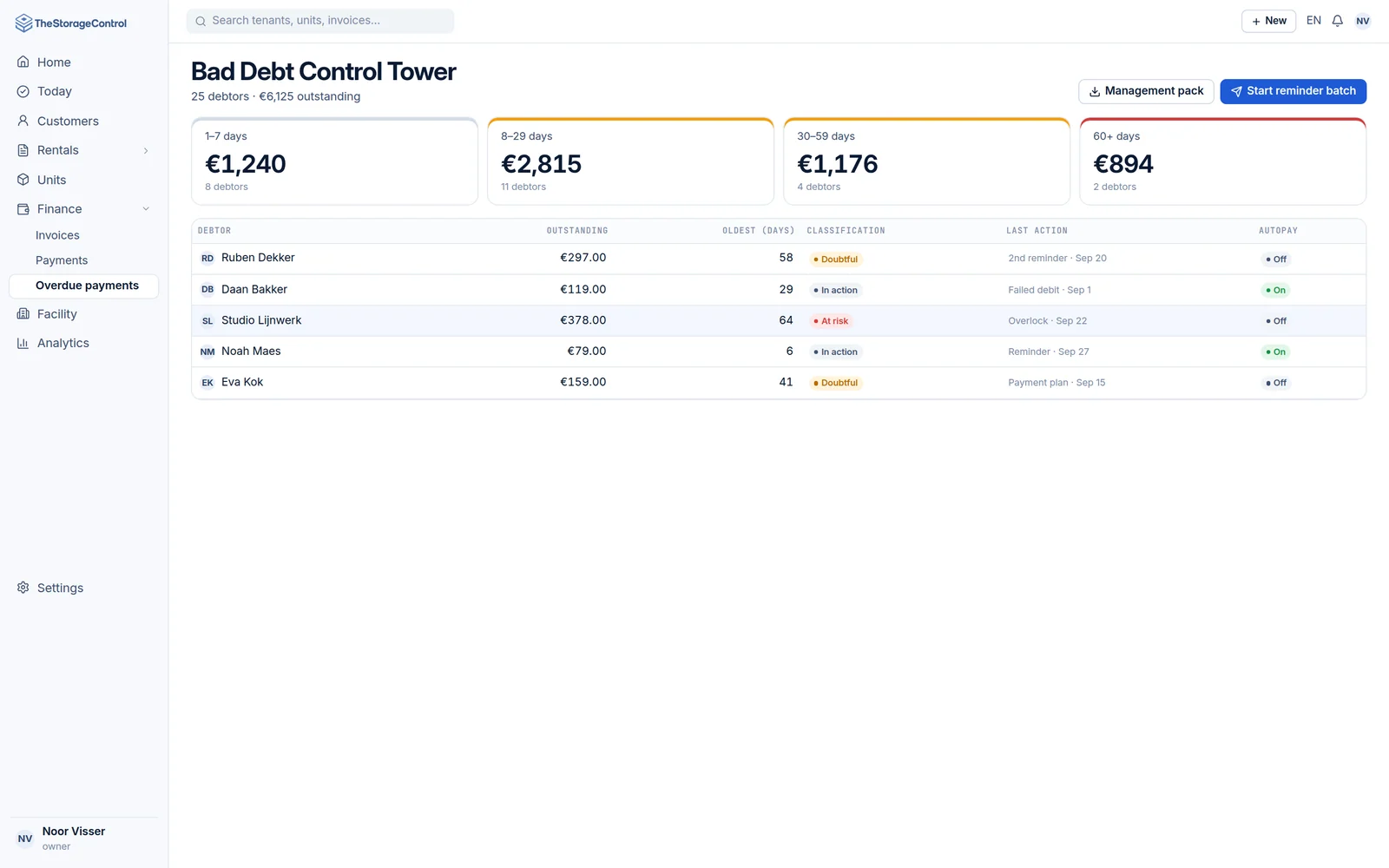
Task: Toggle autopay Off for Studio Lijnwerk
Action: (x=1276, y=321)
